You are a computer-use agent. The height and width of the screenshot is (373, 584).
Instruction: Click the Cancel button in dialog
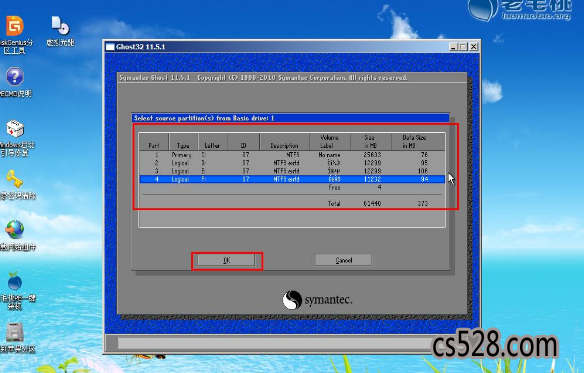tap(343, 260)
